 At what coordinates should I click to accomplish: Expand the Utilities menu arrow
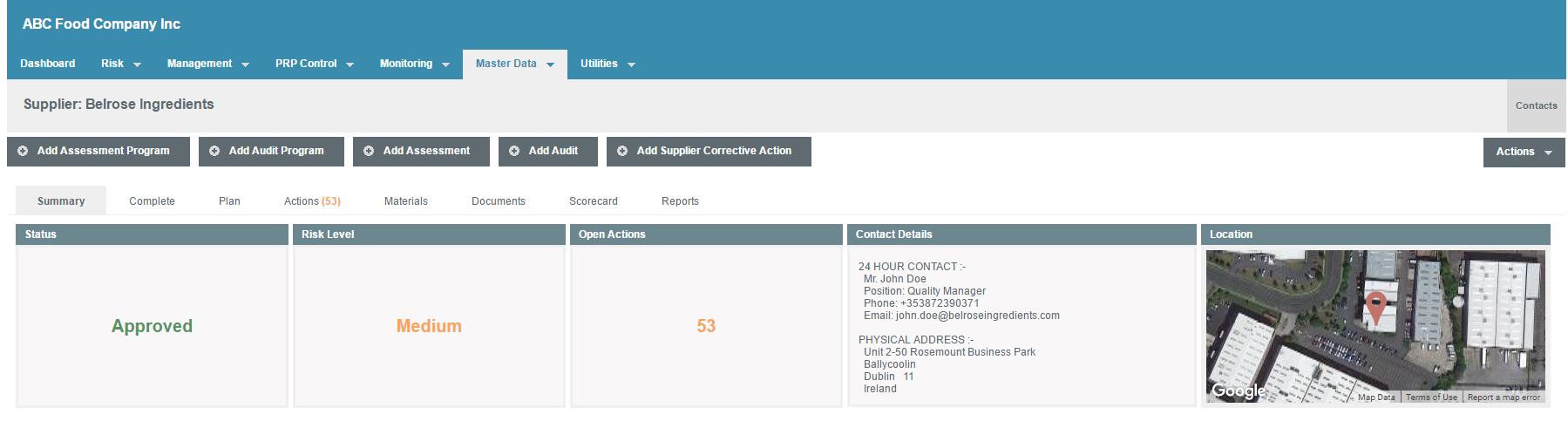(631, 65)
